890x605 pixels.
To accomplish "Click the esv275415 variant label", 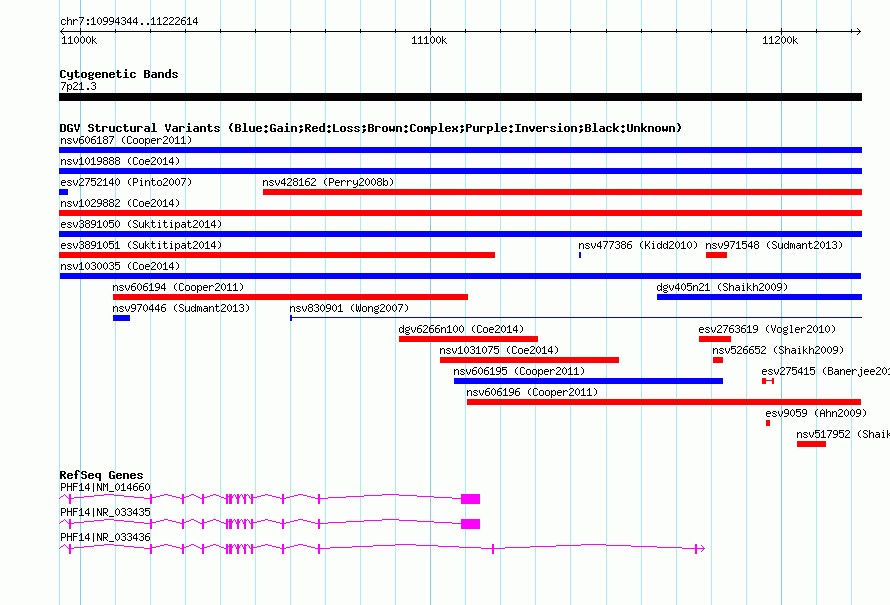I will (825, 371).
